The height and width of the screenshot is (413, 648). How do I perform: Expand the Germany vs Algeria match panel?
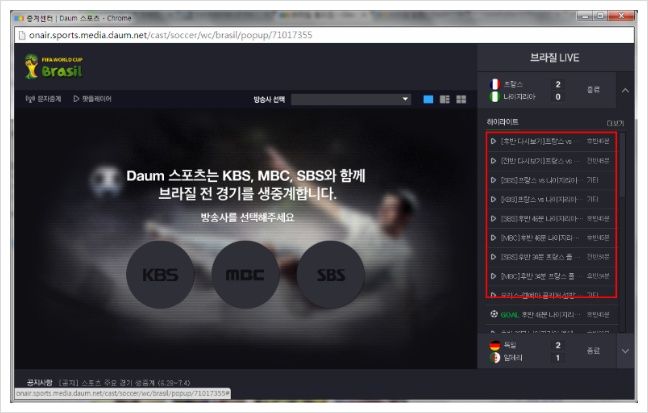click(625, 351)
